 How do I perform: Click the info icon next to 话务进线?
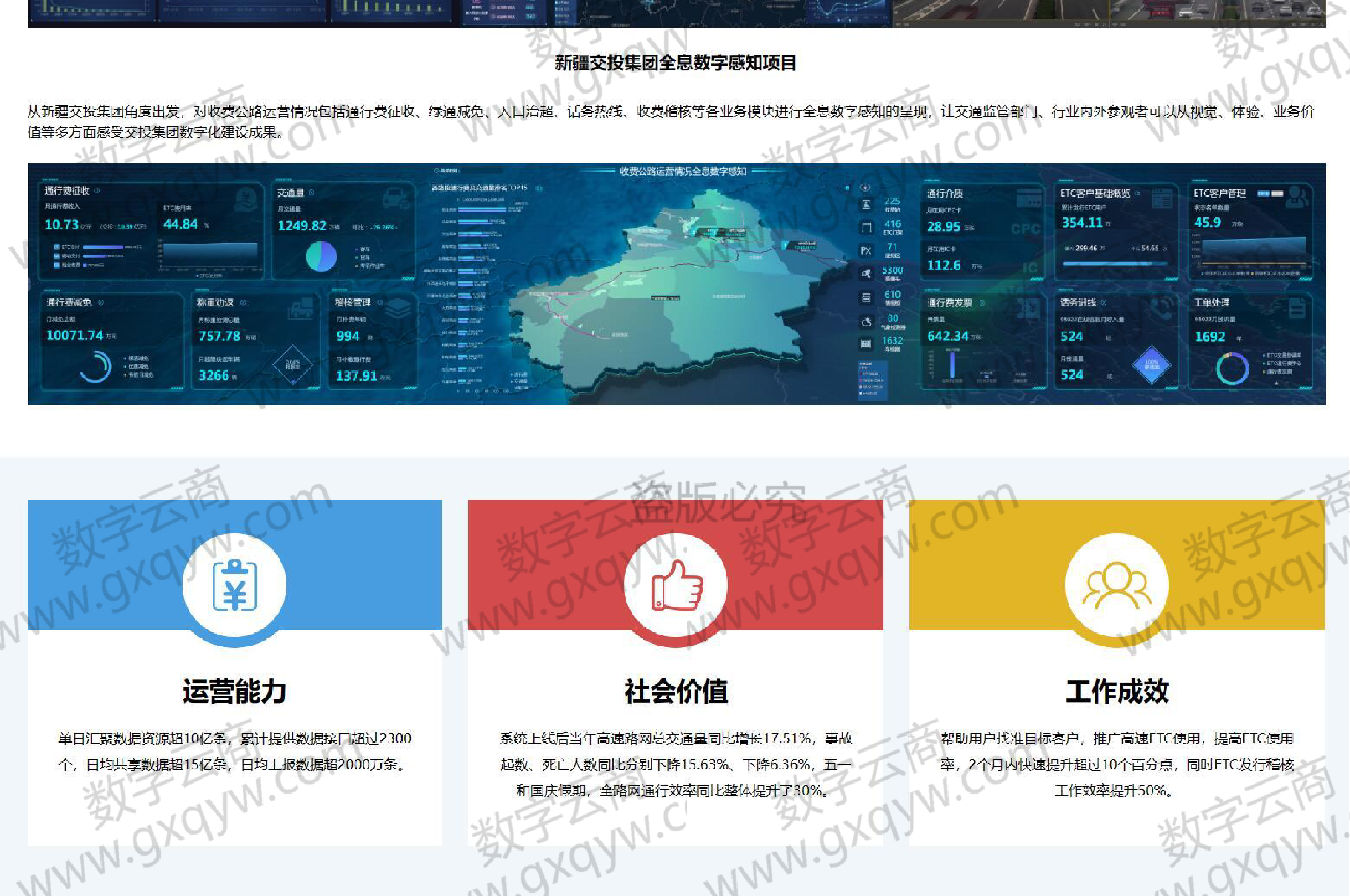click(1104, 302)
